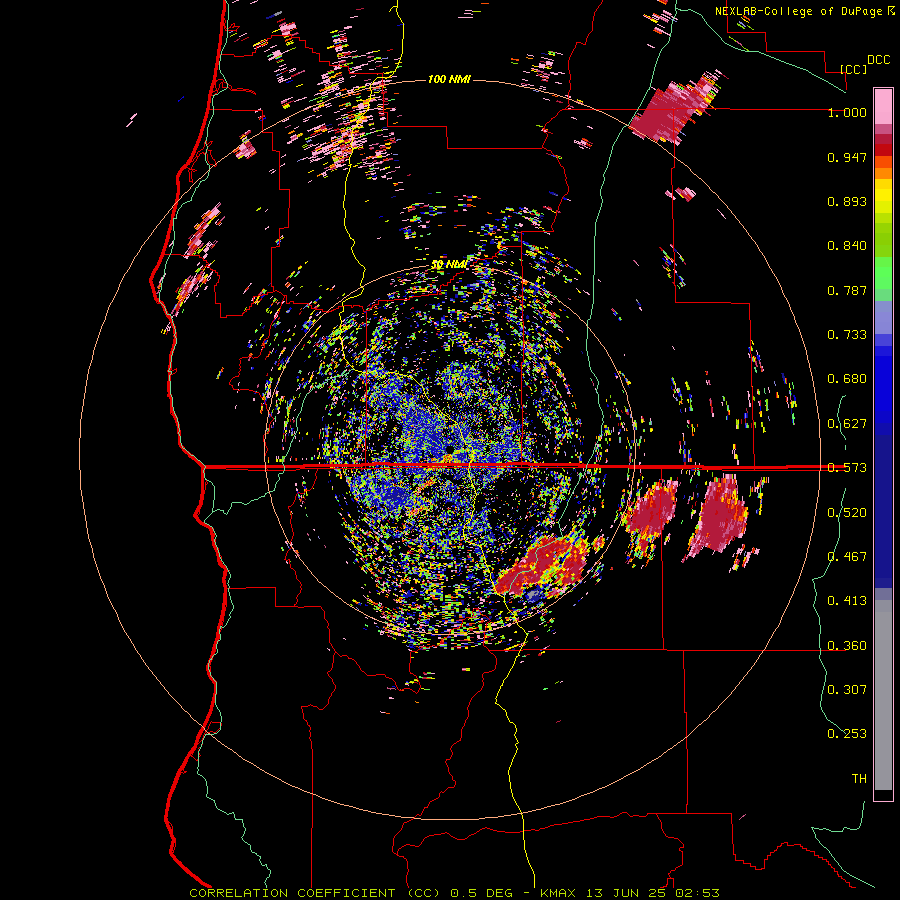Click the 0.360 scale value
The image size is (900, 900).
847,646
